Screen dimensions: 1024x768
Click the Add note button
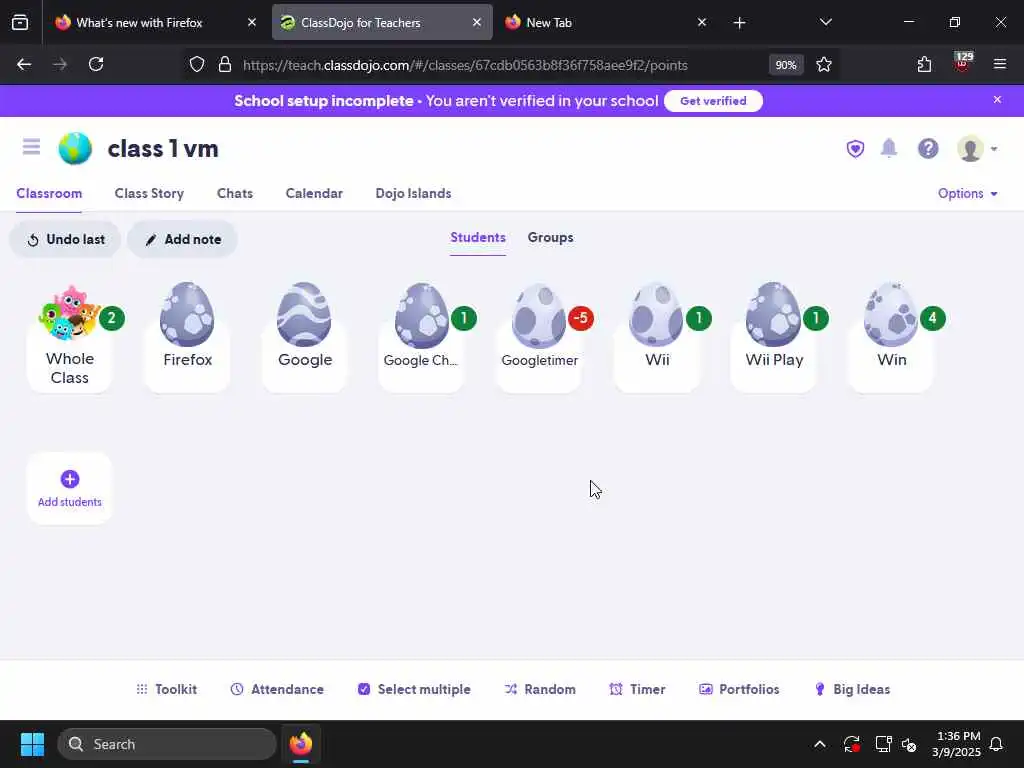click(x=182, y=240)
